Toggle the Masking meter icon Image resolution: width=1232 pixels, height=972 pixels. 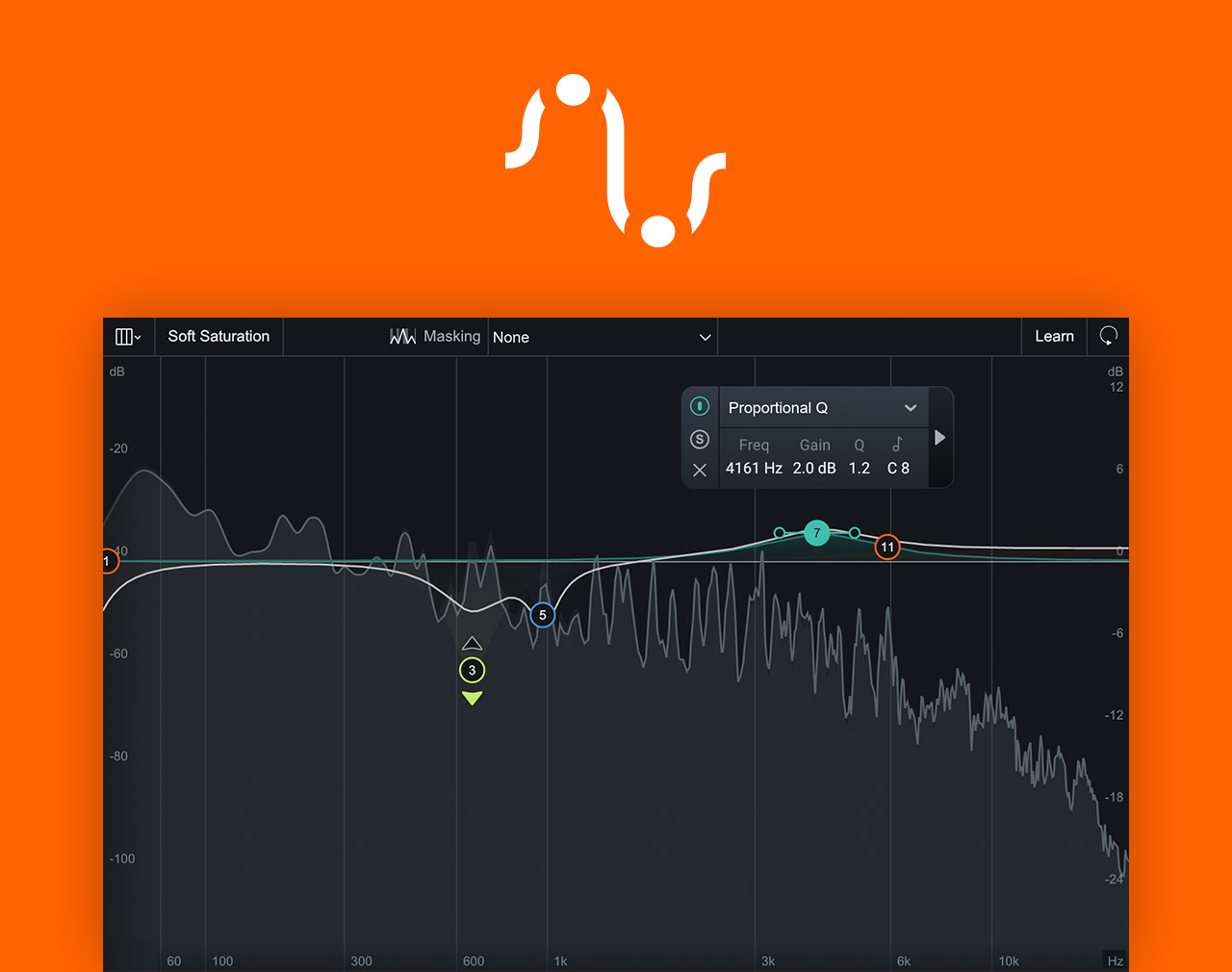coord(402,337)
